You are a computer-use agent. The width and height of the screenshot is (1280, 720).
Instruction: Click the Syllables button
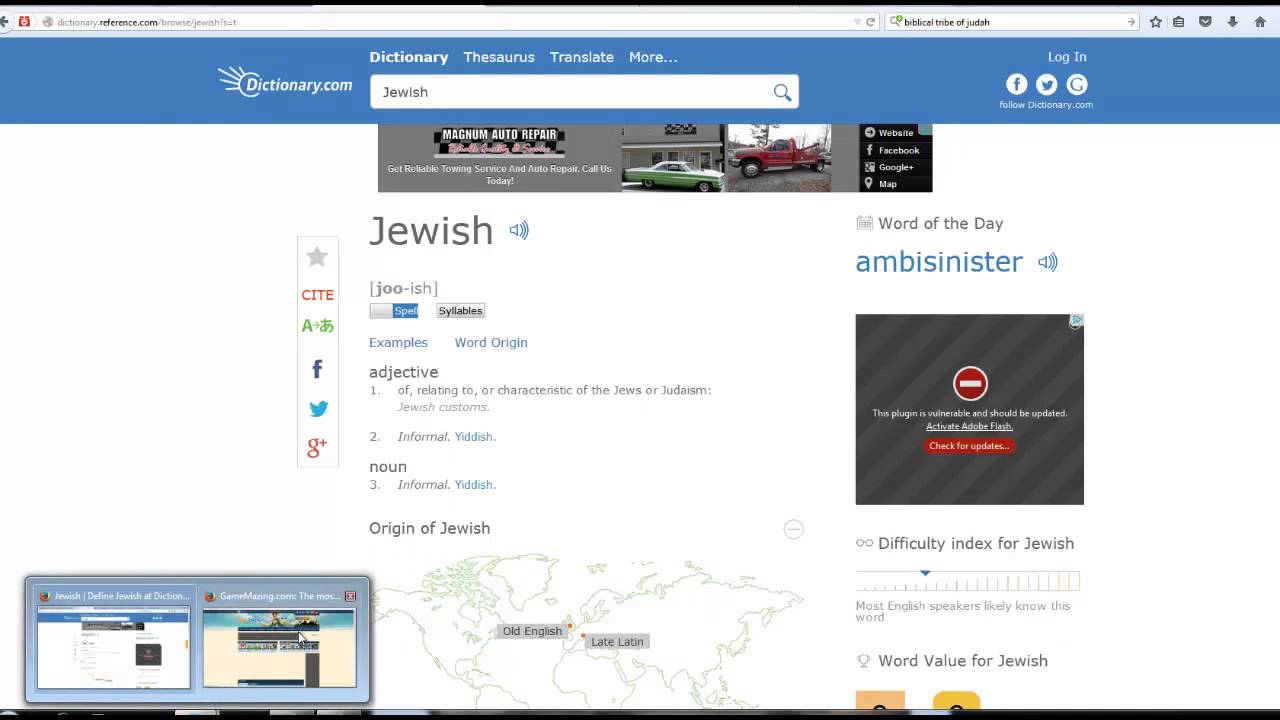pyautogui.click(x=461, y=311)
